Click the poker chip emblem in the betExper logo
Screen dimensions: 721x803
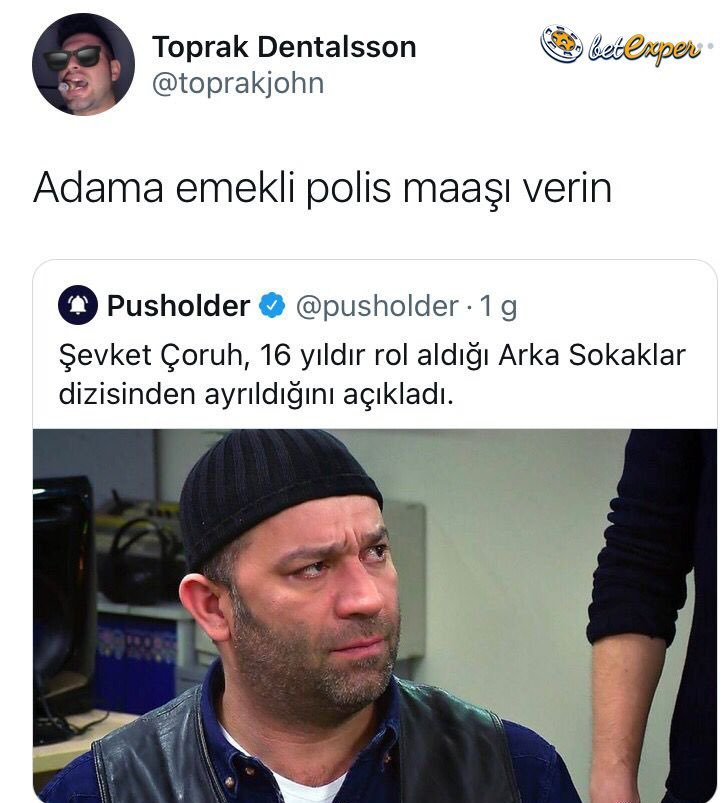pyautogui.click(x=562, y=44)
